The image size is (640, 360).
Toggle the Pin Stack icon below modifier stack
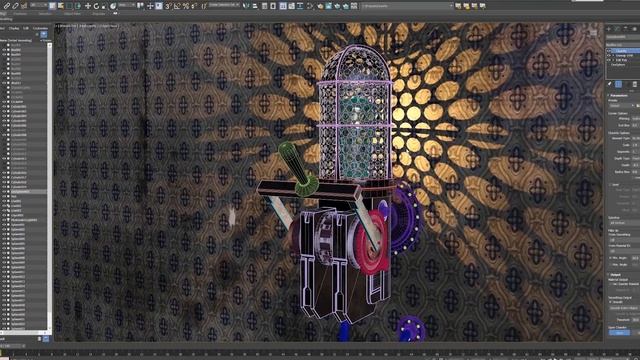coord(610,84)
